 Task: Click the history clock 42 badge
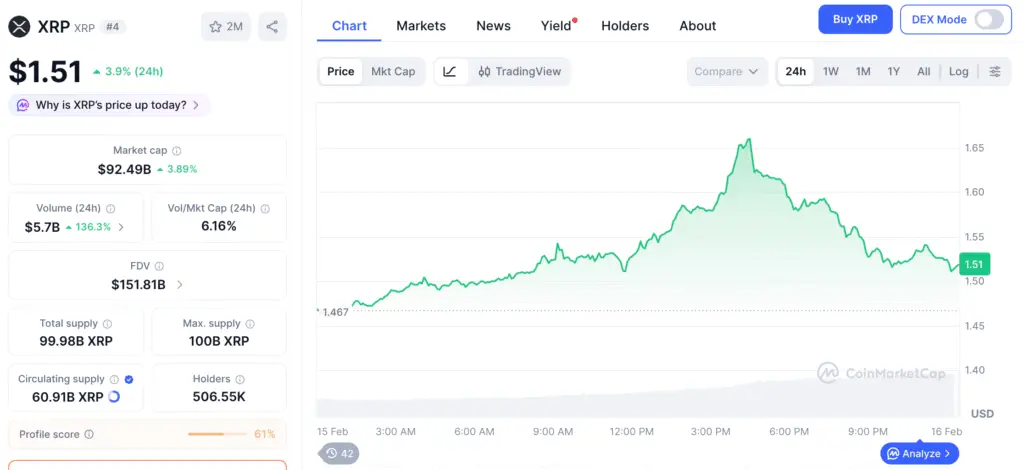tap(340, 453)
